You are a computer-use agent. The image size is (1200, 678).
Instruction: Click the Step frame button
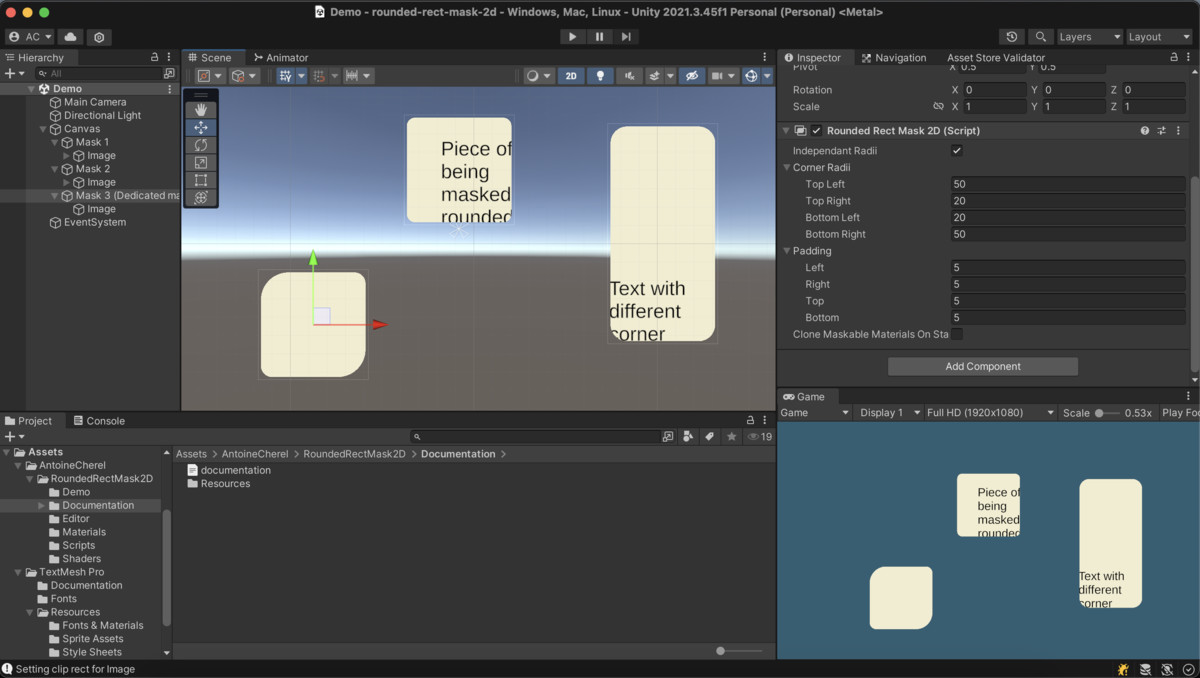tap(626, 37)
